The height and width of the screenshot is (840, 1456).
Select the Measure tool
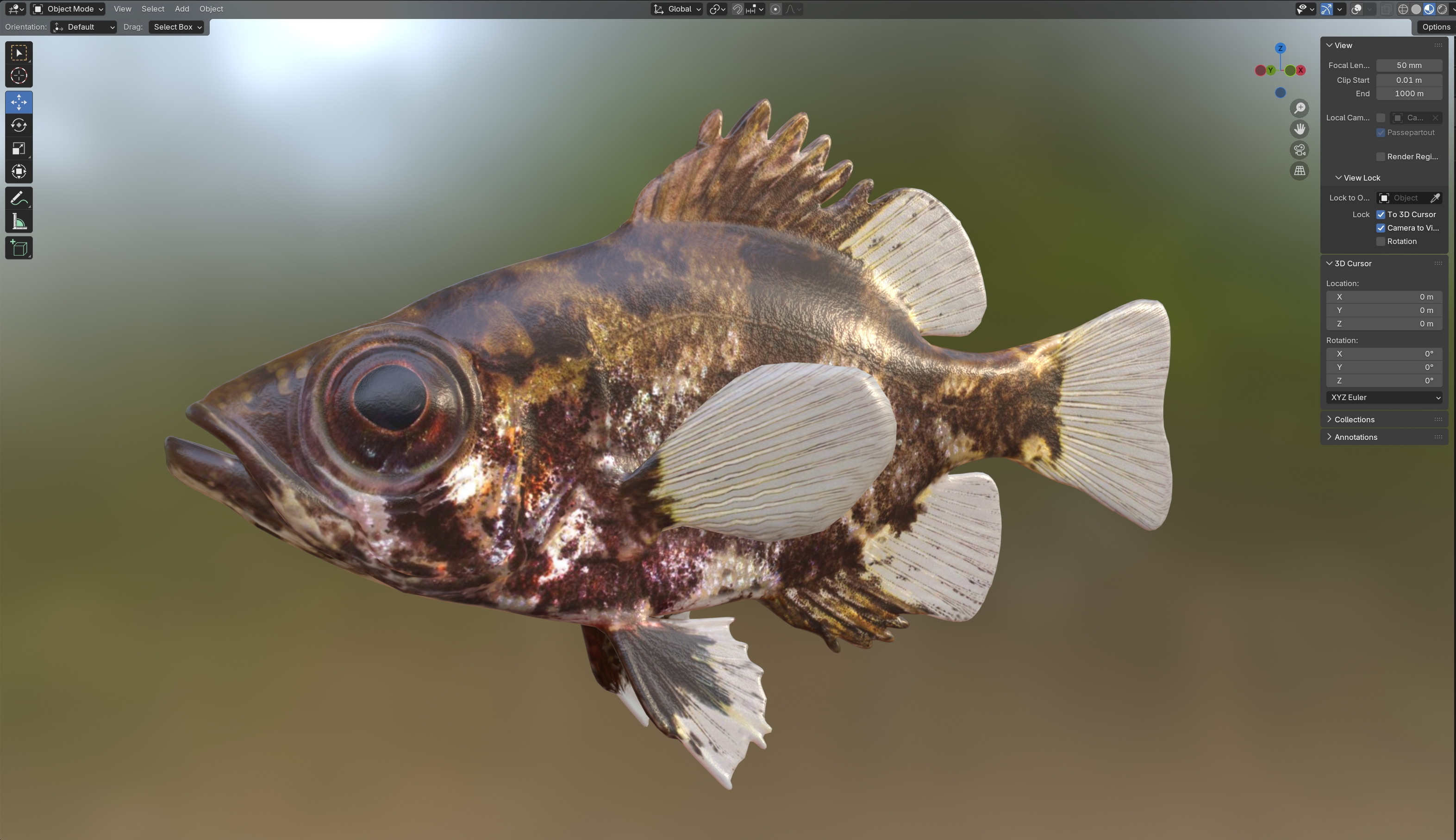point(19,221)
